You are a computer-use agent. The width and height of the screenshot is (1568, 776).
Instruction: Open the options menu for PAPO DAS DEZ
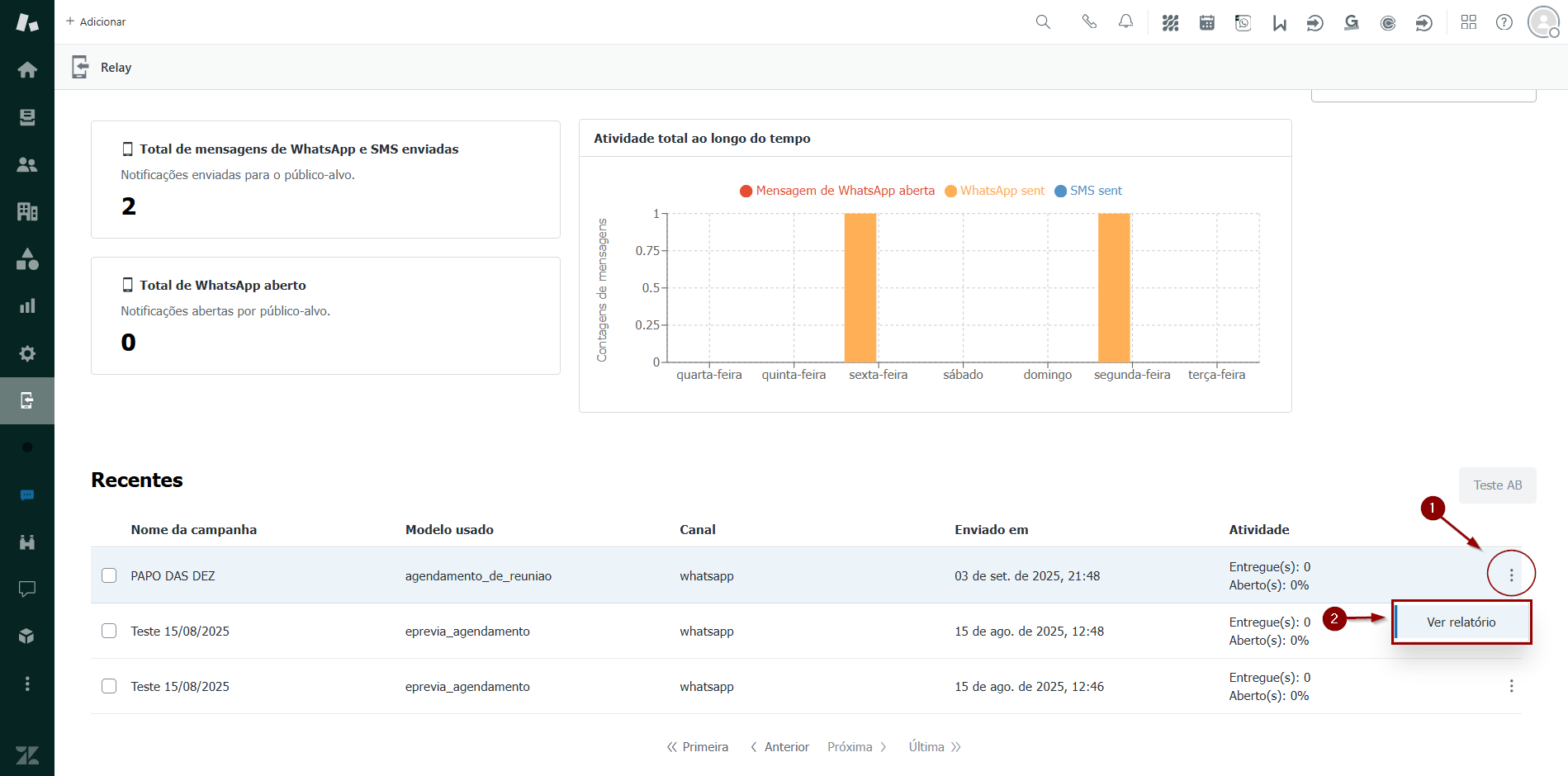tap(1511, 575)
